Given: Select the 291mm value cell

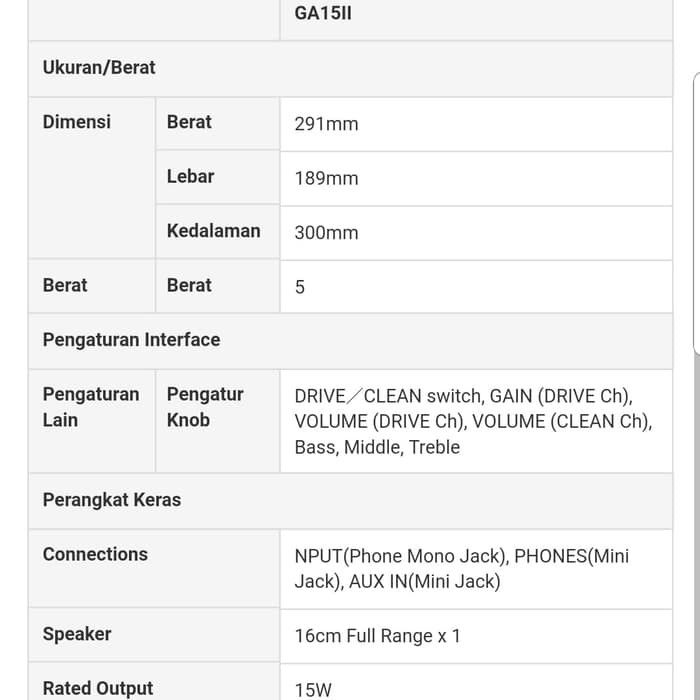Looking at the screenshot, I should pyautogui.click(x=326, y=124).
